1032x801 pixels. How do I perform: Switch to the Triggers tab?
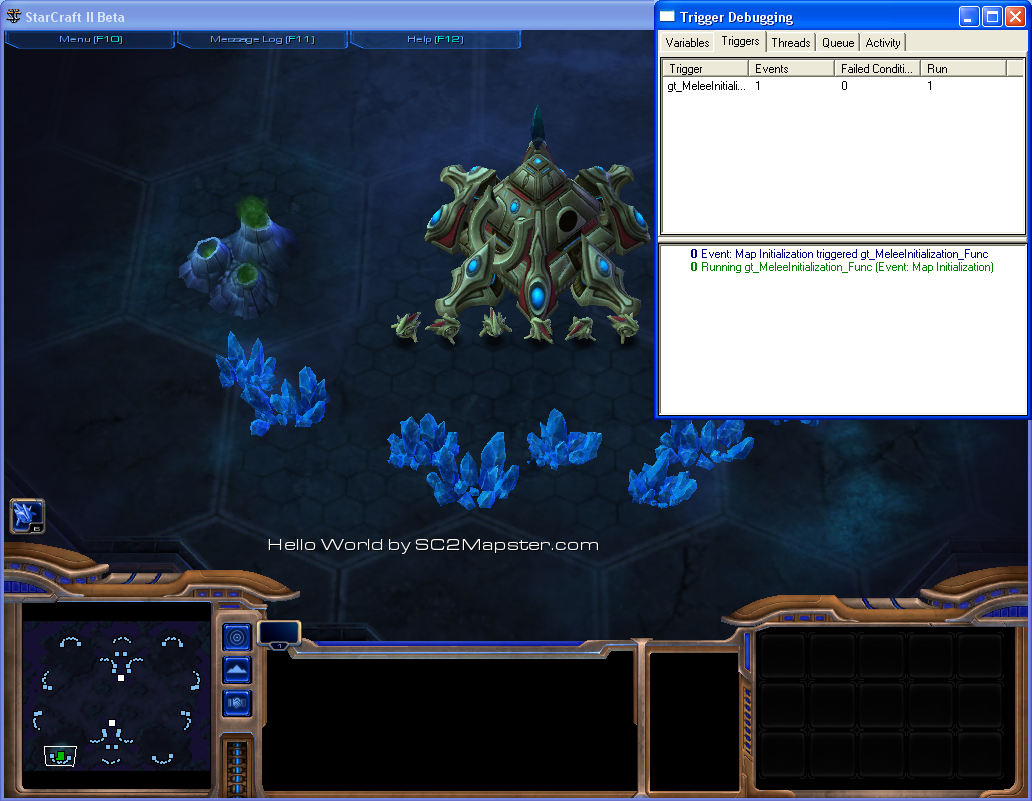coord(740,41)
